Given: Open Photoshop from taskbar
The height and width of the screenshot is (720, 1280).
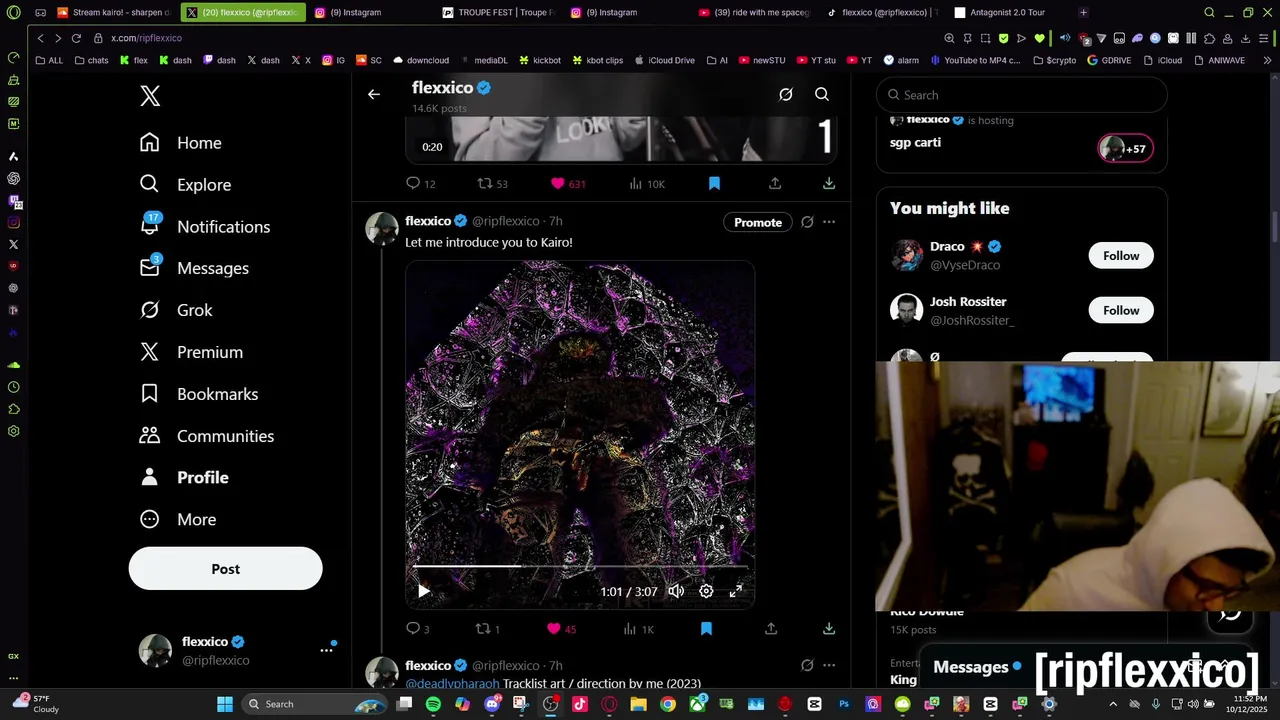Looking at the screenshot, I should click(x=845, y=704).
